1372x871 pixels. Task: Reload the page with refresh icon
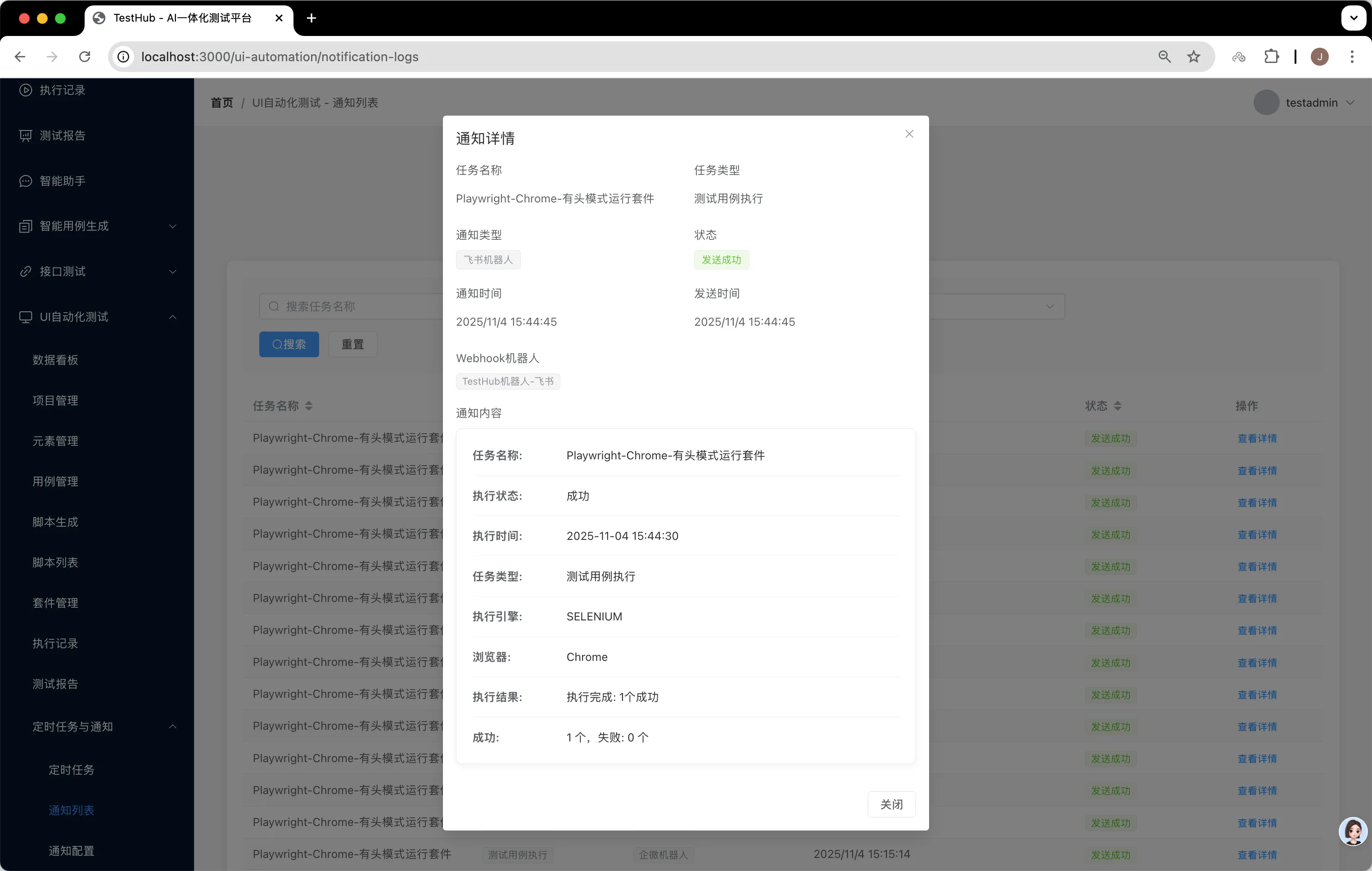tap(85, 57)
